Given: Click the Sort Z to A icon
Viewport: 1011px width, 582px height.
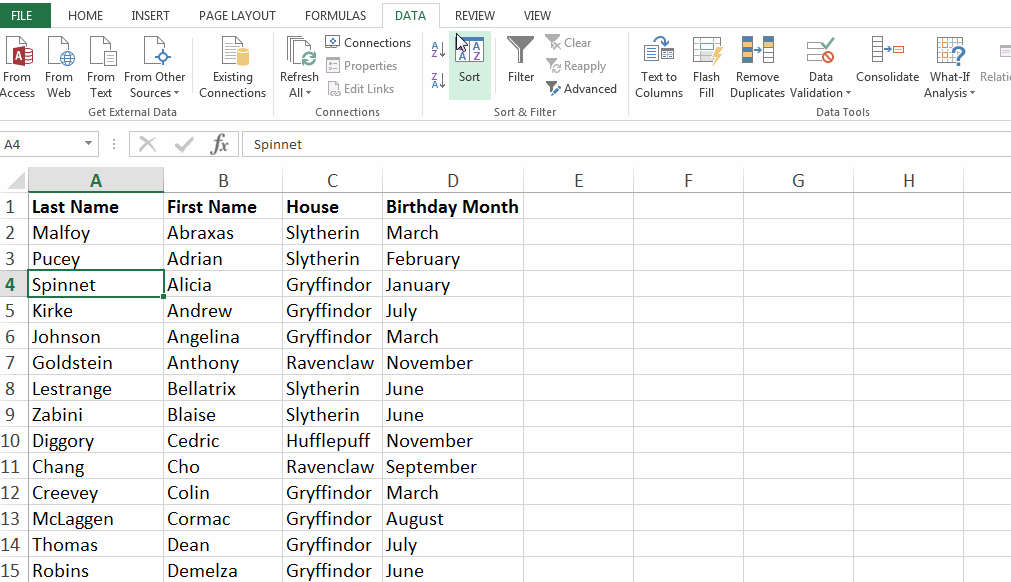Looking at the screenshot, I should (x=438, y=80).
